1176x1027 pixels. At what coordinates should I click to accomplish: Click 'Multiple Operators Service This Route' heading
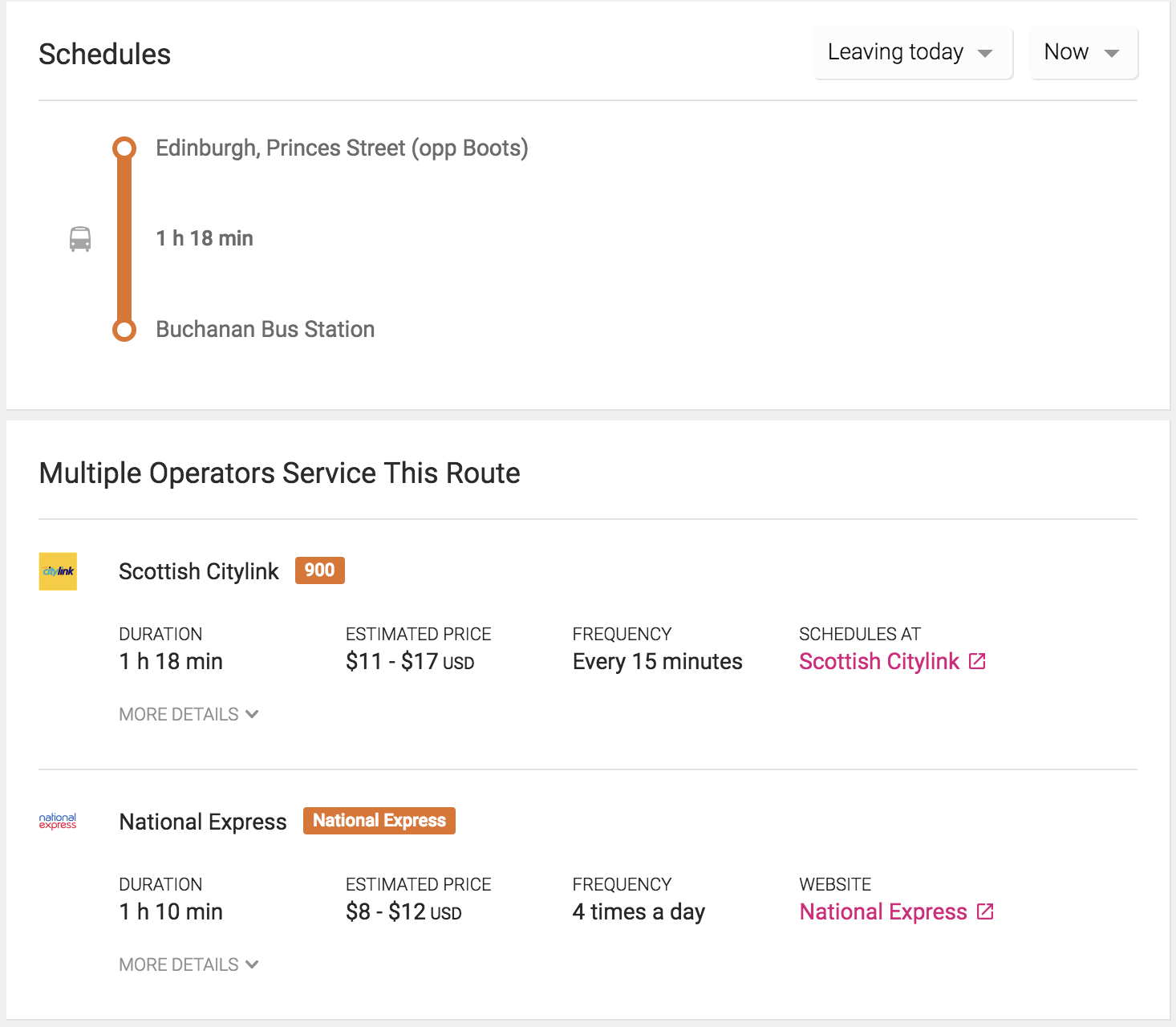(x=280, y=473)
